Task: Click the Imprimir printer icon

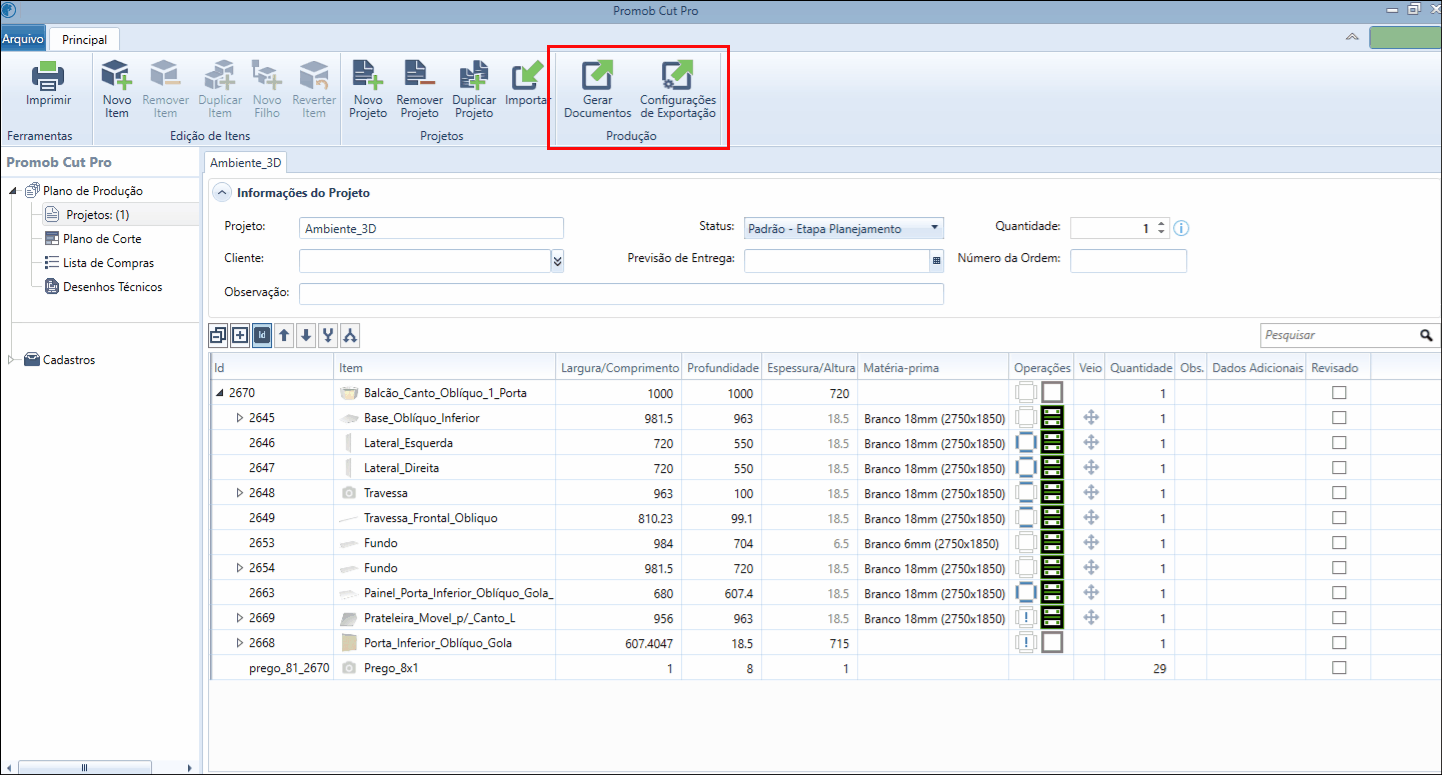Action: pyautogui.click(x=48, y=76)
